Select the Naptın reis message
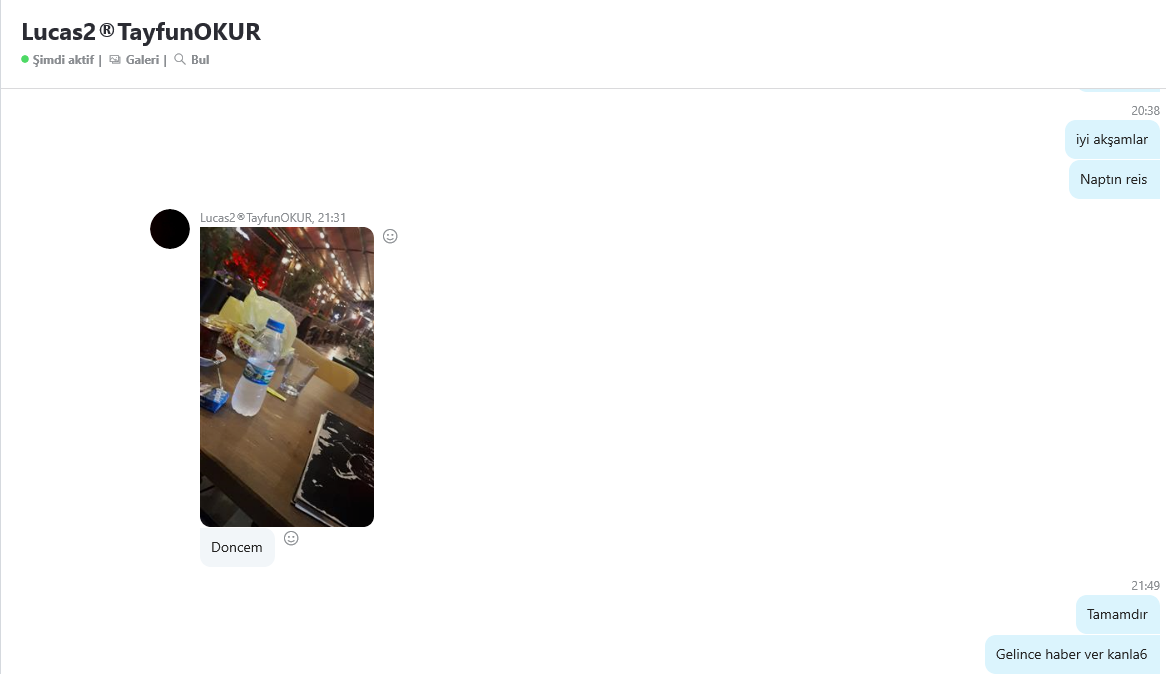The height and width of the screenshot is (676, 1171). coord(1113,179)
